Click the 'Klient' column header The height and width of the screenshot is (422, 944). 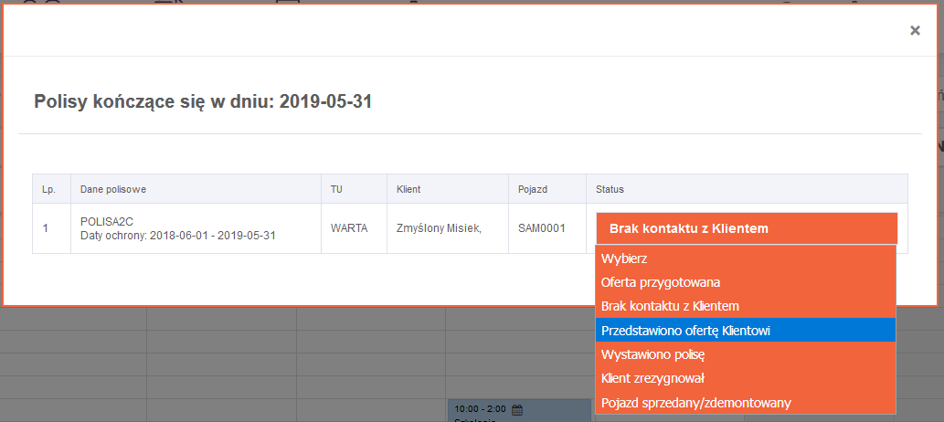(x=408, y=189)
